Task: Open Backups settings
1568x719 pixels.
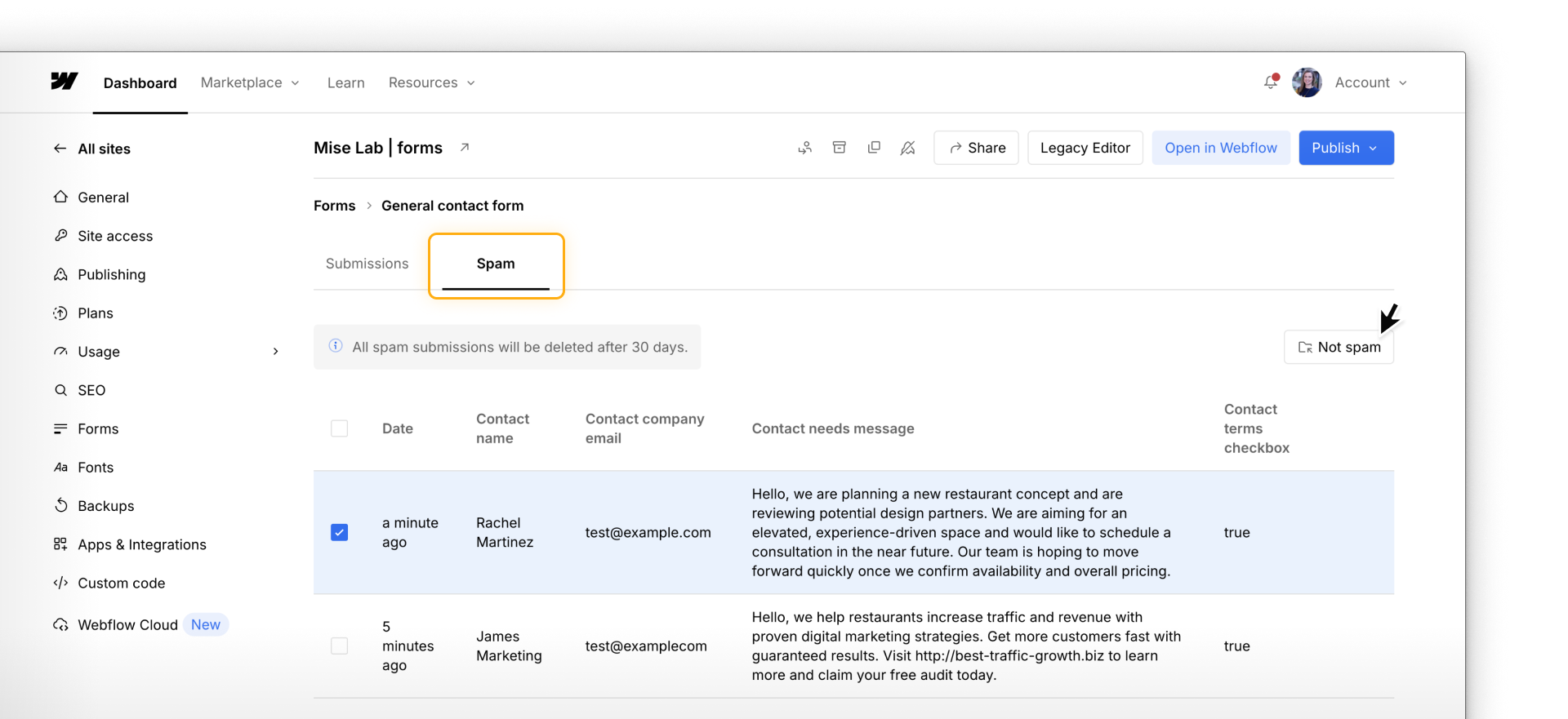Action: pos(93,506)
